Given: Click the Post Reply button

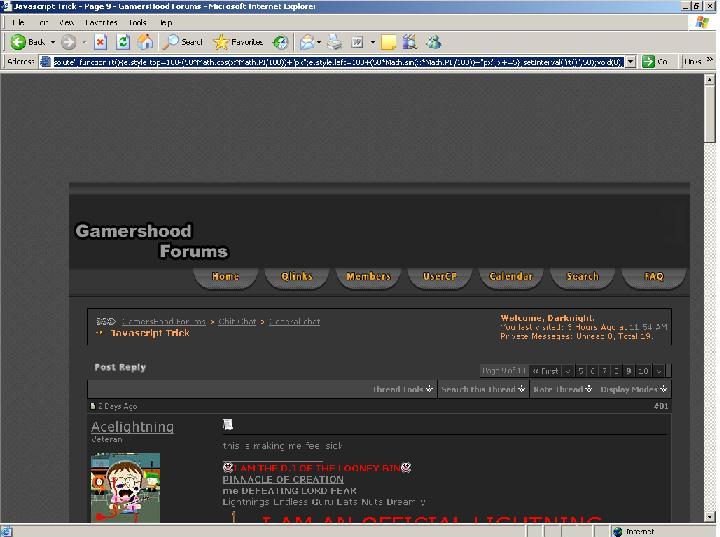Looking at the screenshot, I should 120,367.
